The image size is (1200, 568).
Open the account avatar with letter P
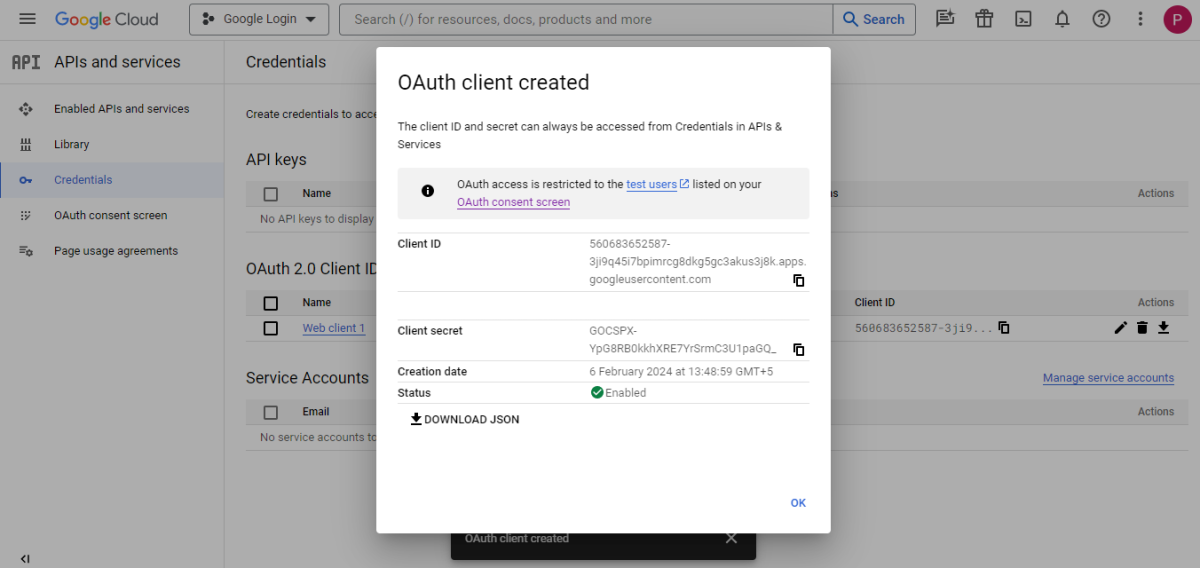(1177, 19)
